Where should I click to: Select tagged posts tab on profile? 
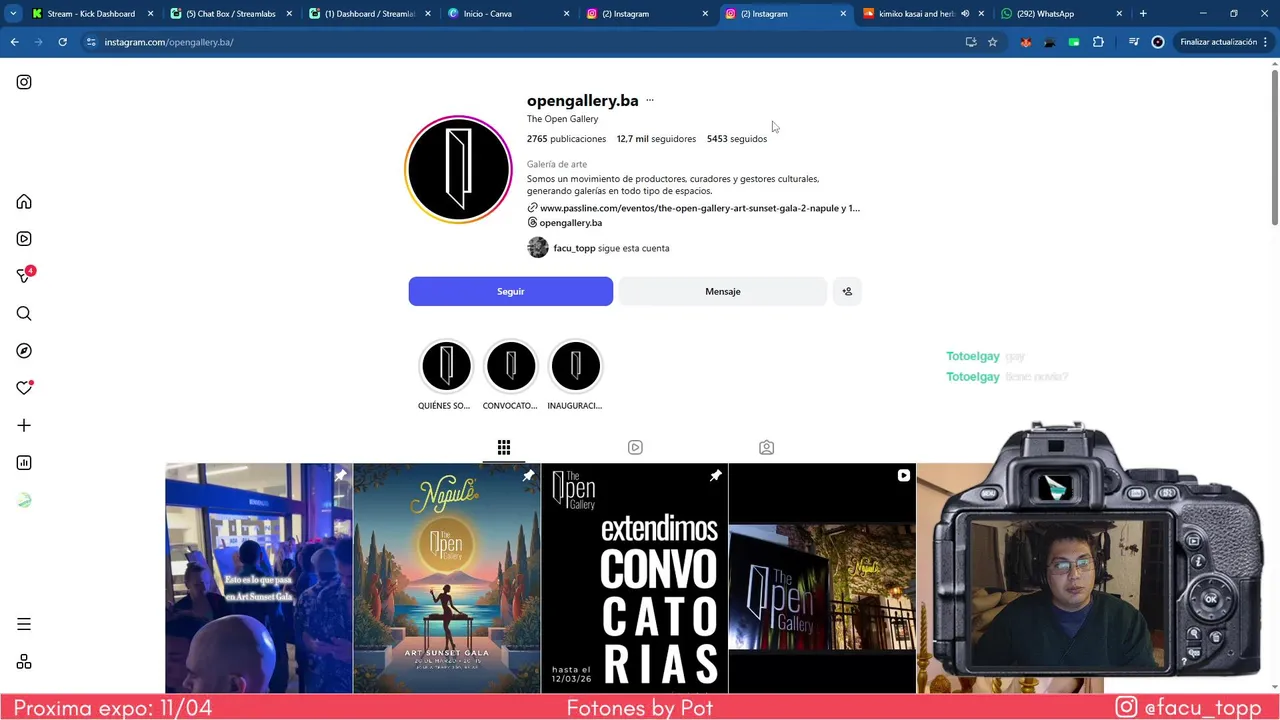(x=766, y=447)
